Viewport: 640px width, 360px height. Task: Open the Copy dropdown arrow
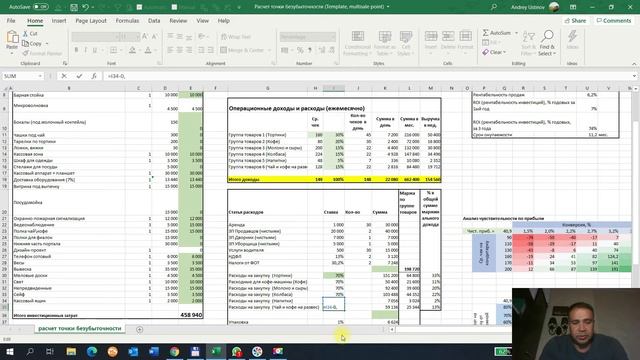point(47,43)
